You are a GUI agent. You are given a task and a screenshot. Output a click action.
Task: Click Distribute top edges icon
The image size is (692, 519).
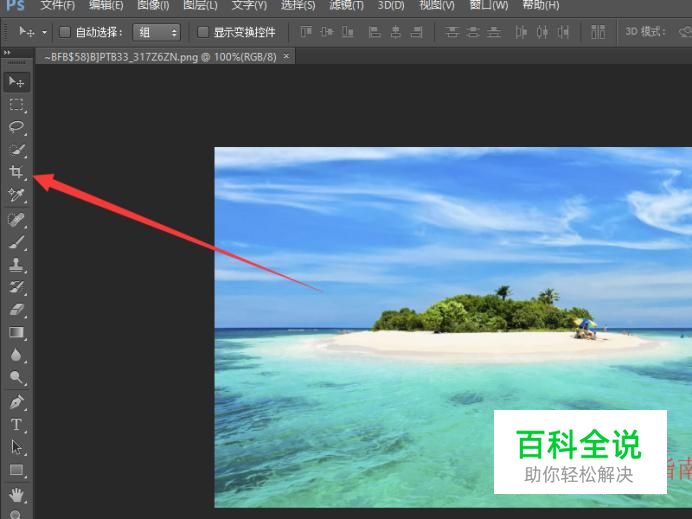point(451,32)
